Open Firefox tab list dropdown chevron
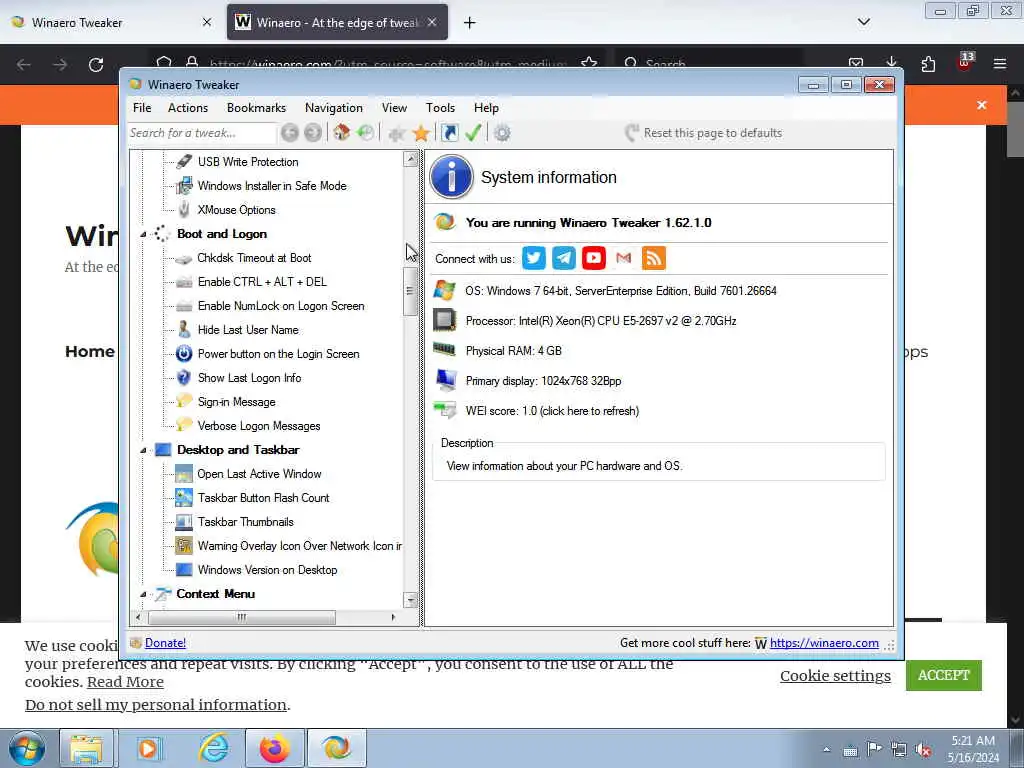Screen dimensions: 1024x768 (863, 22)
